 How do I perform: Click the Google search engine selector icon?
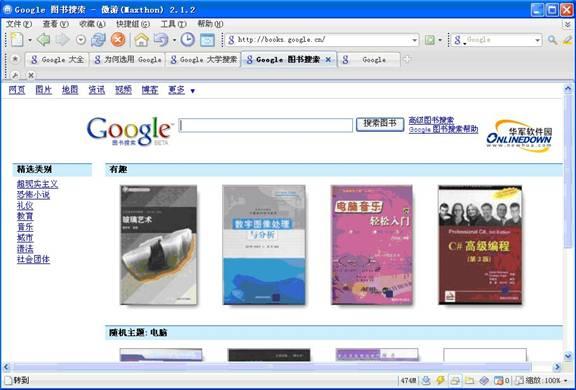pyautogui.click(x=458, y=40)
